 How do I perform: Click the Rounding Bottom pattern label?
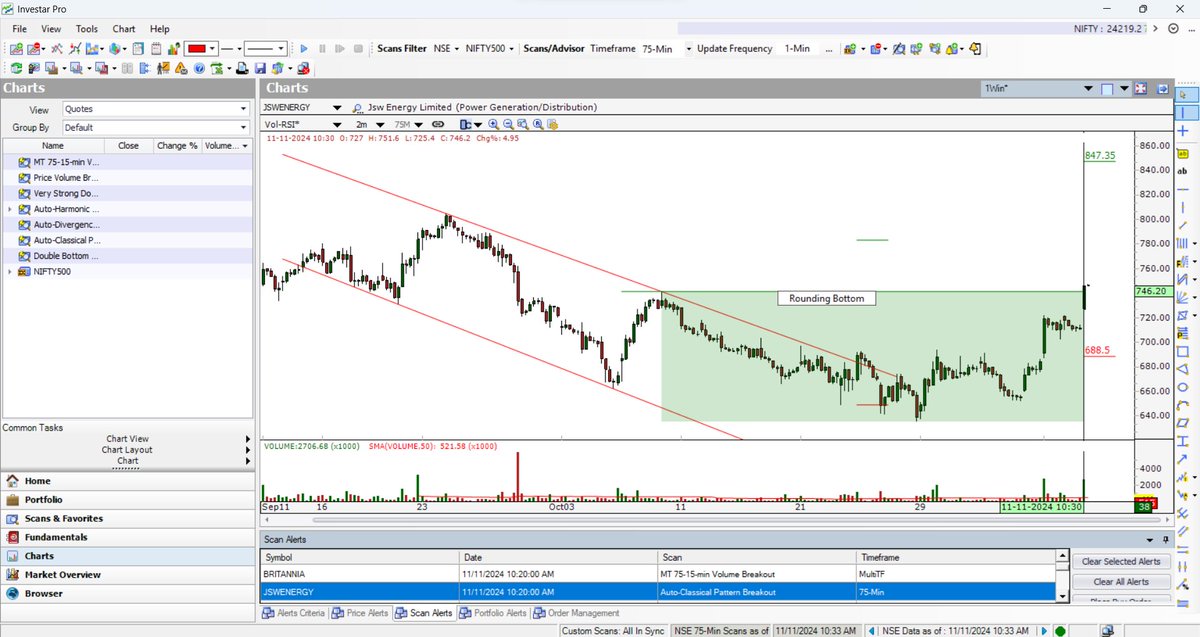click(826, 298)
